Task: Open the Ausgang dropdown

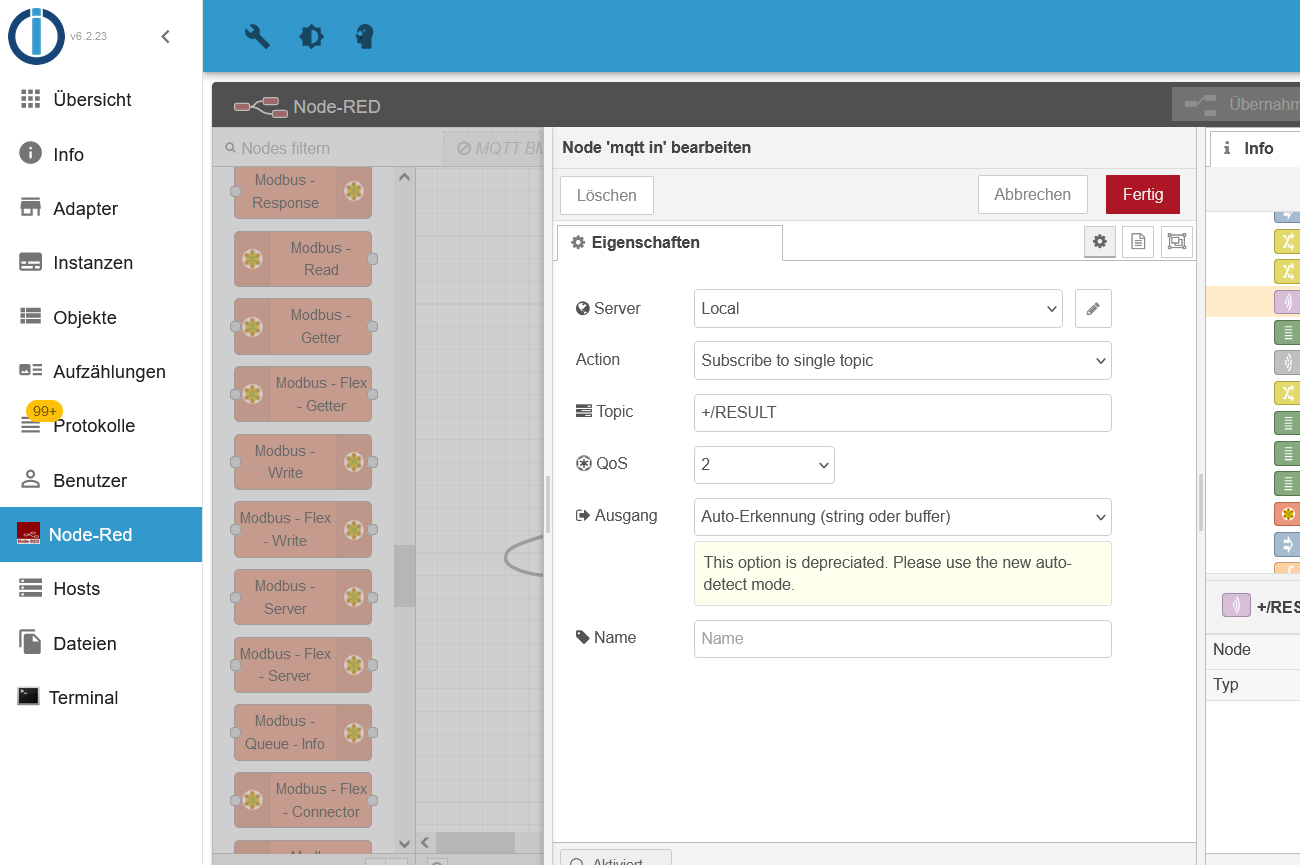Action: [903, 516]
